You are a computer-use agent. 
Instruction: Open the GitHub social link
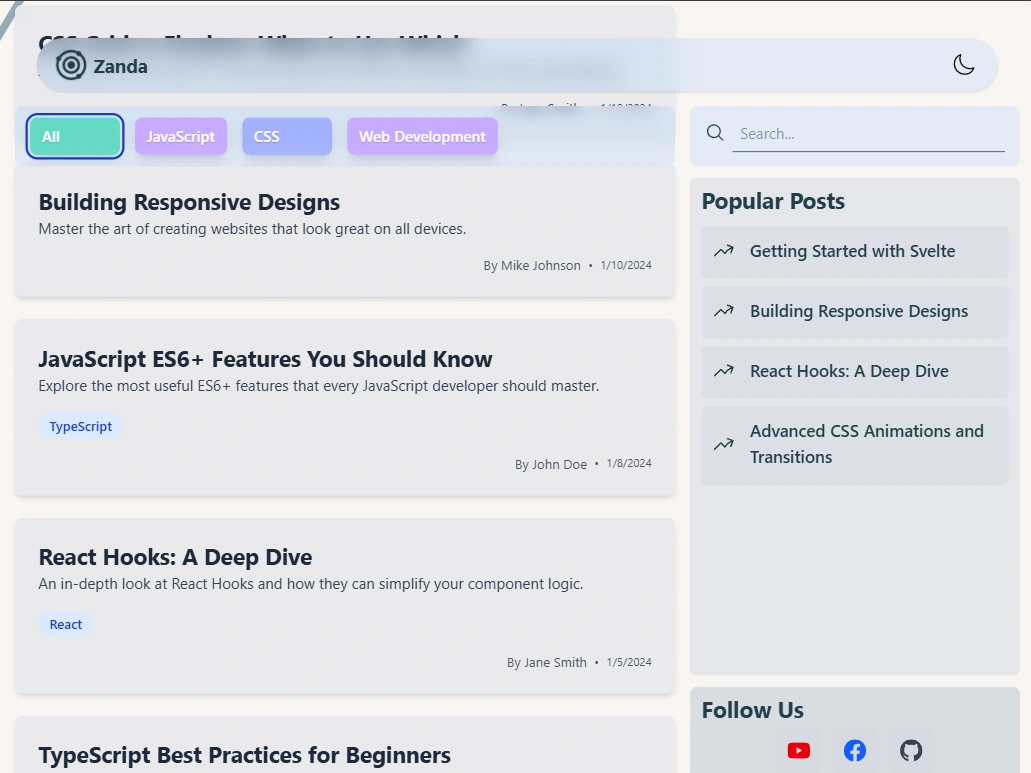(x=910, y=750)
